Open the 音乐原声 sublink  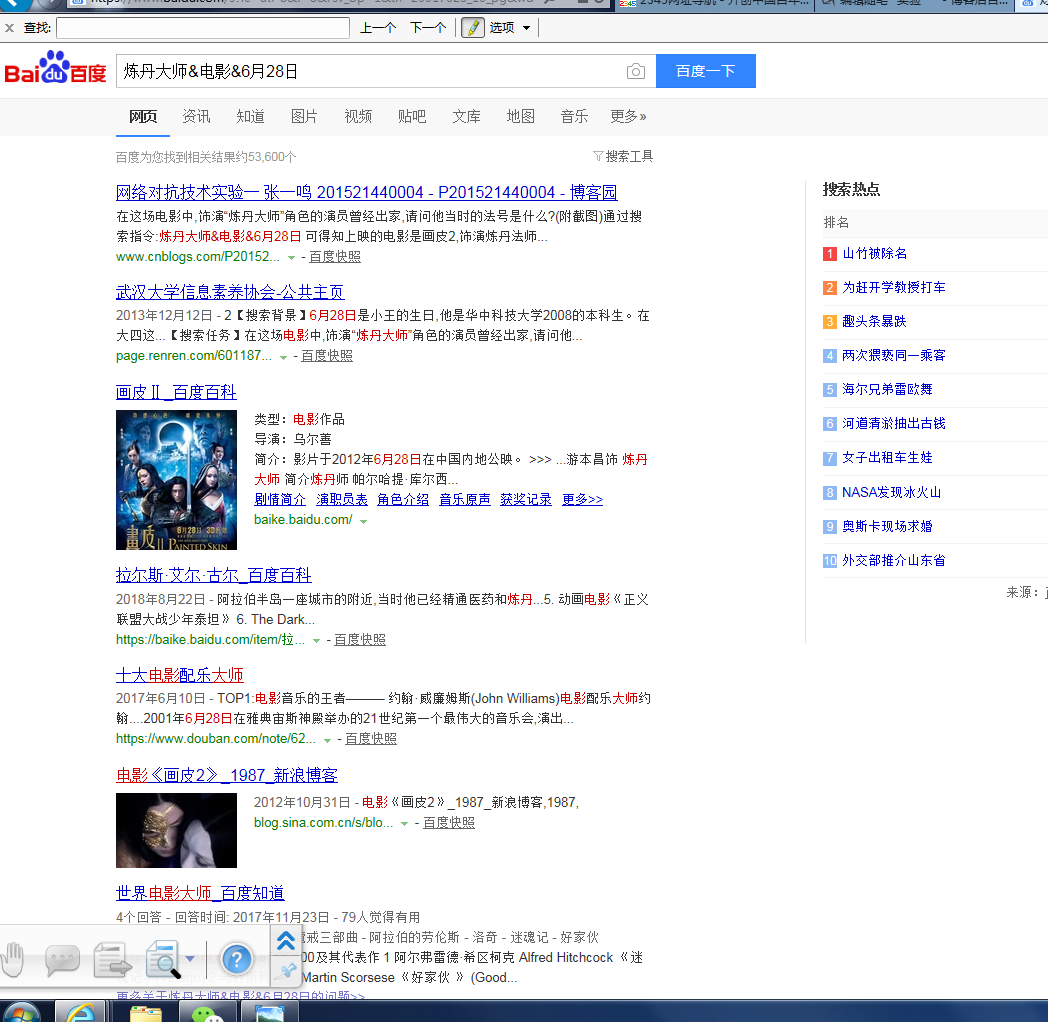(465, 499)
